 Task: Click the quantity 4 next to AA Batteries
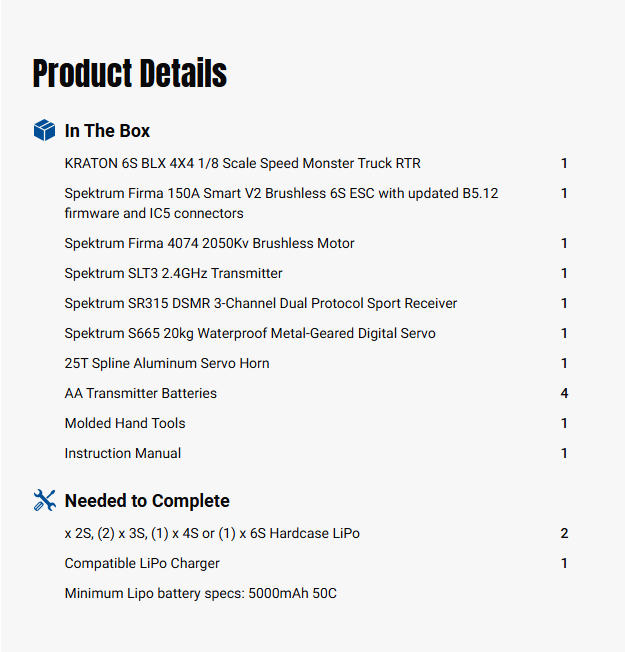click(564, 393)
